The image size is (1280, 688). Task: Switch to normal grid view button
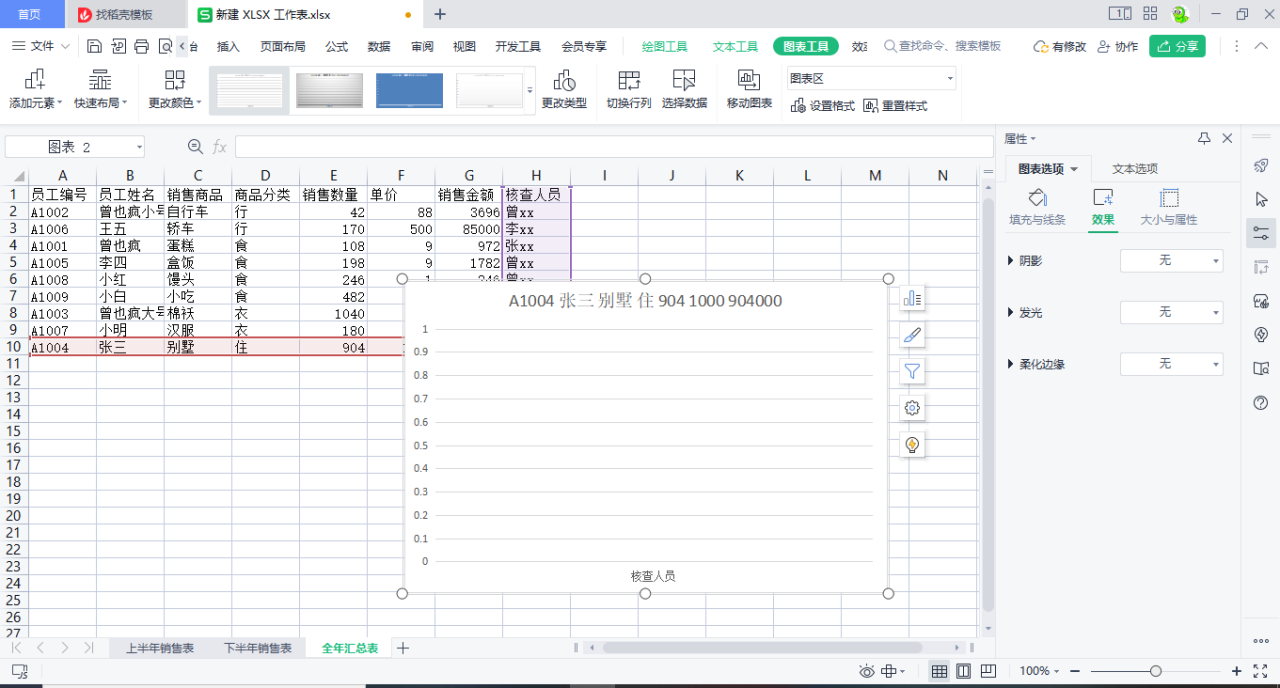pos(939,671)
